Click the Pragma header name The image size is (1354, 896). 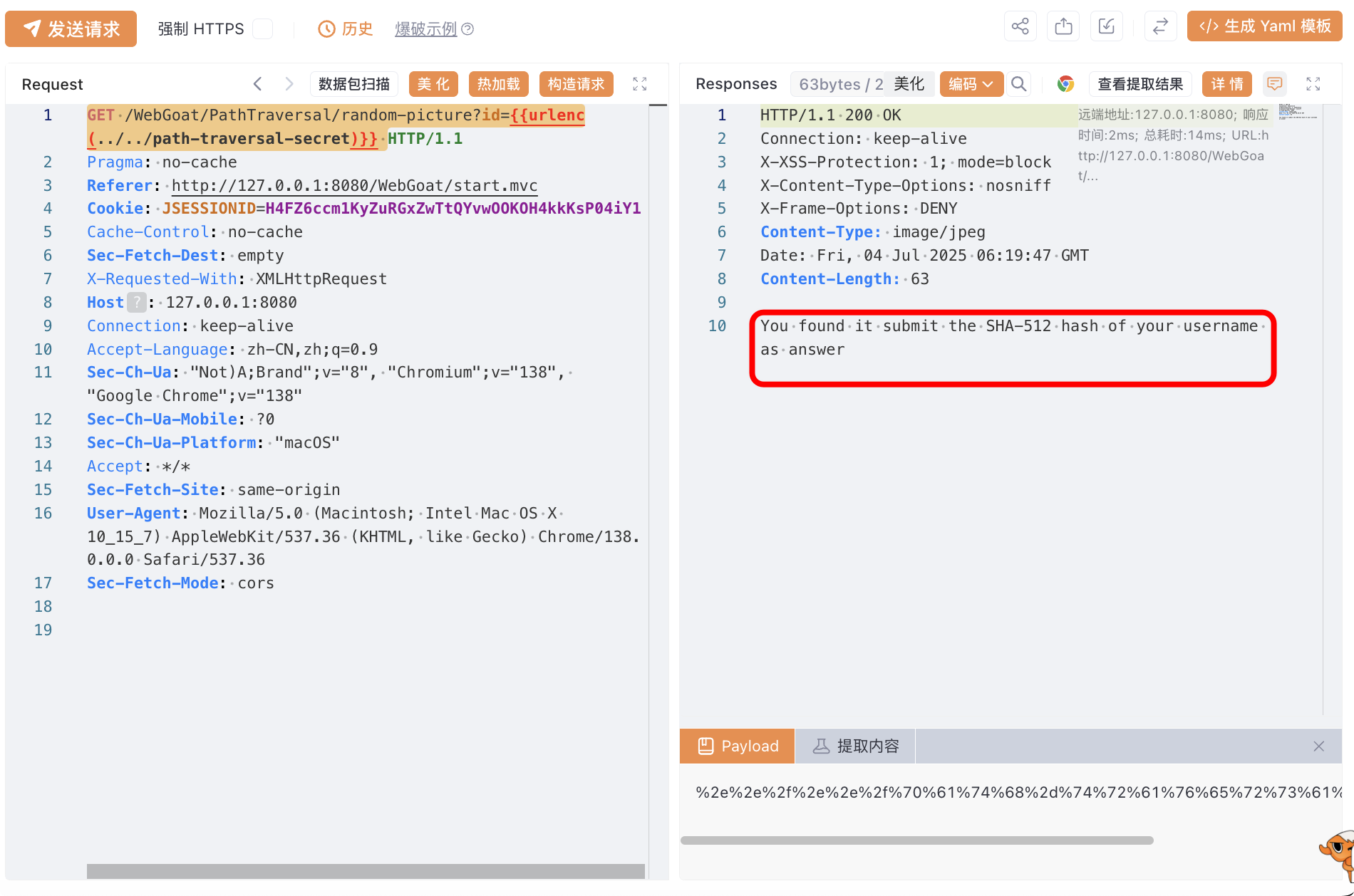pos(115,162)
